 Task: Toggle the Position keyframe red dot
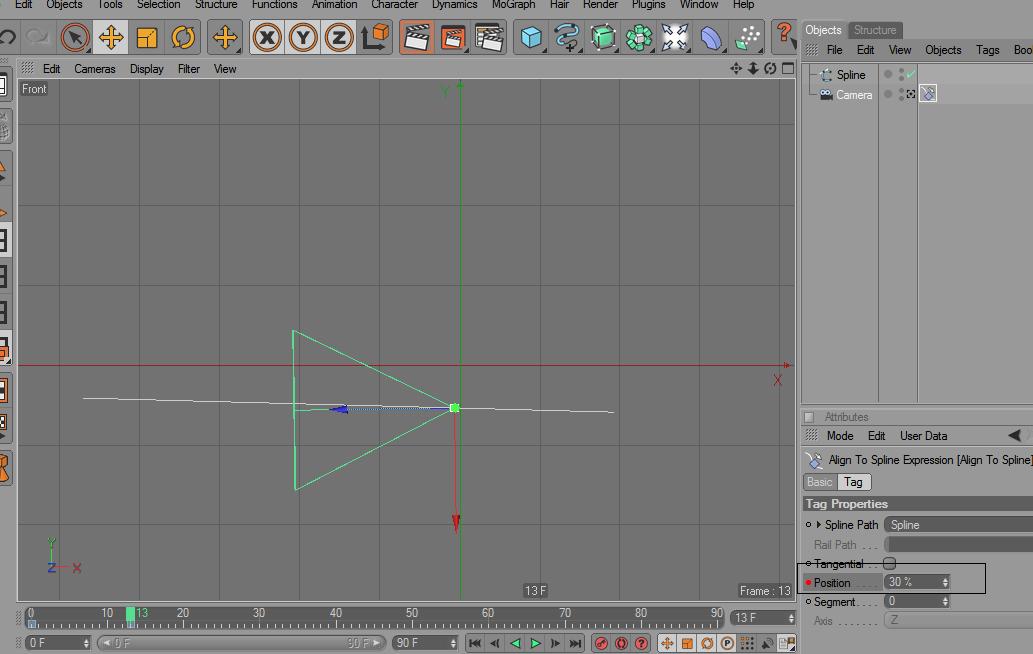(x=808, y=583)
